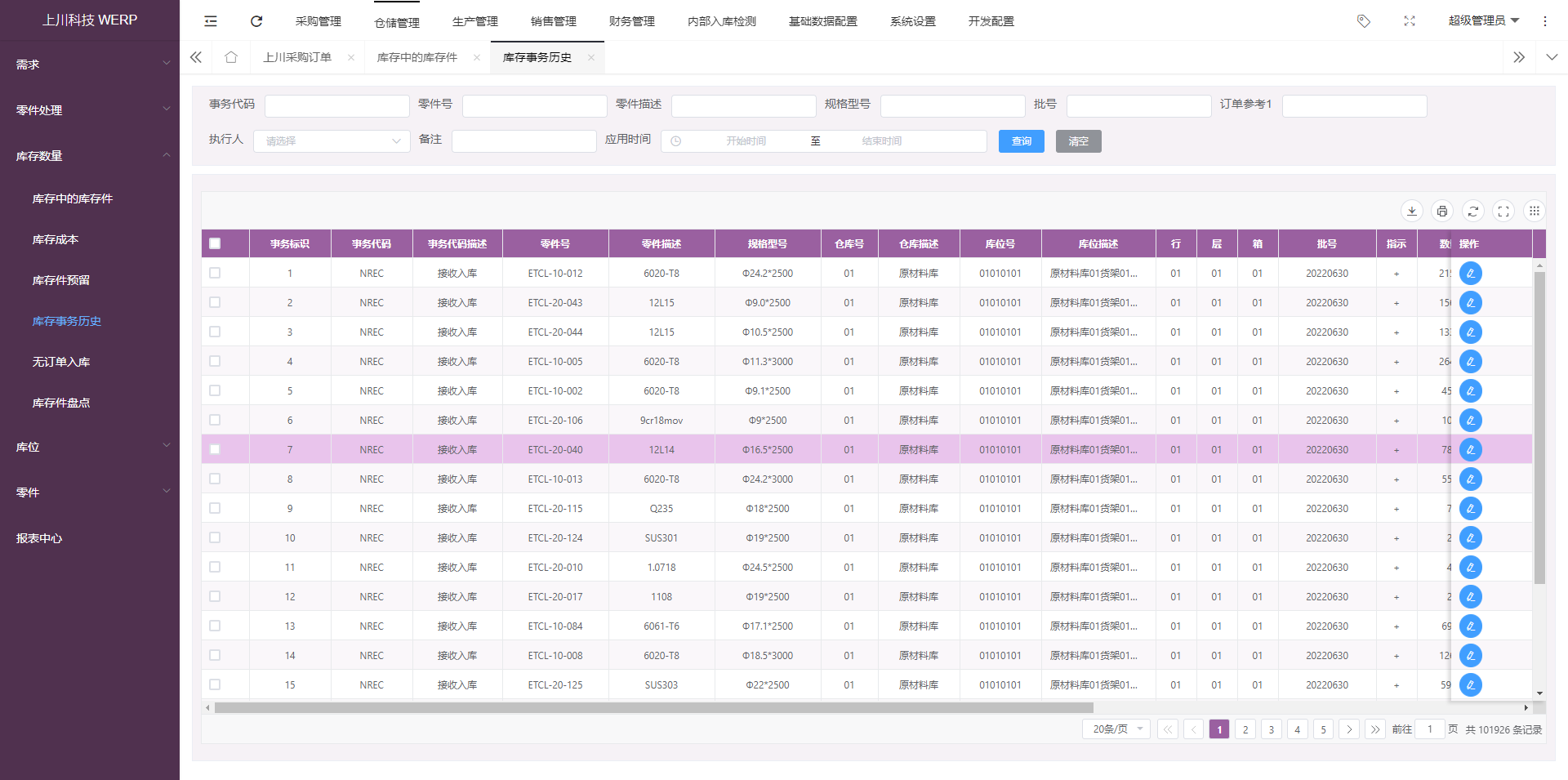
Task: Click the 事务代码 input field
Action: click(337, 106)
